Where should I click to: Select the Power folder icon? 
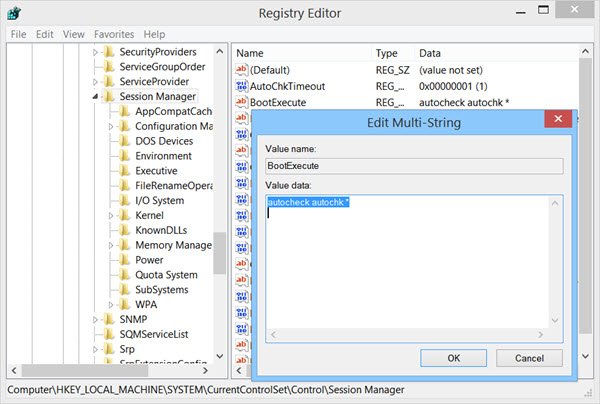click(125, 260)
